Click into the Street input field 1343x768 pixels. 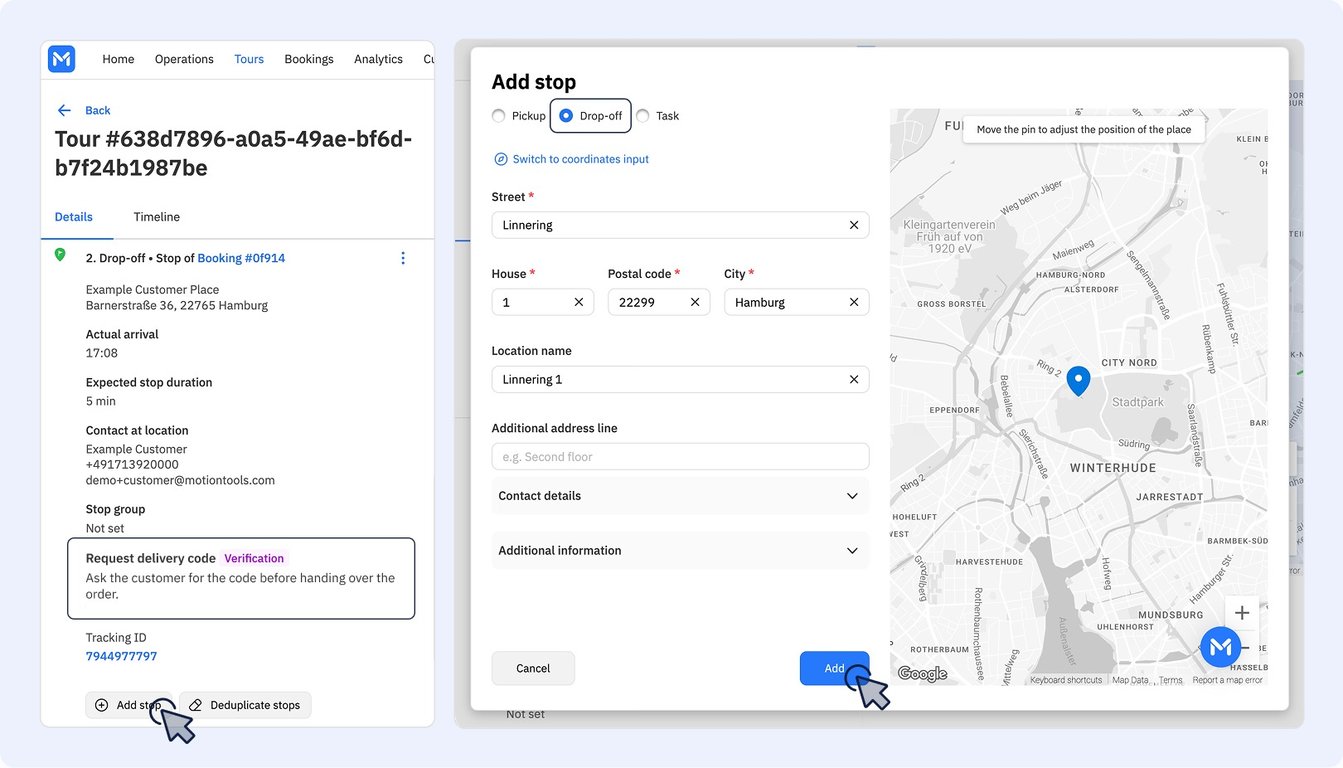pyautogui.click(x=680, y=225)
